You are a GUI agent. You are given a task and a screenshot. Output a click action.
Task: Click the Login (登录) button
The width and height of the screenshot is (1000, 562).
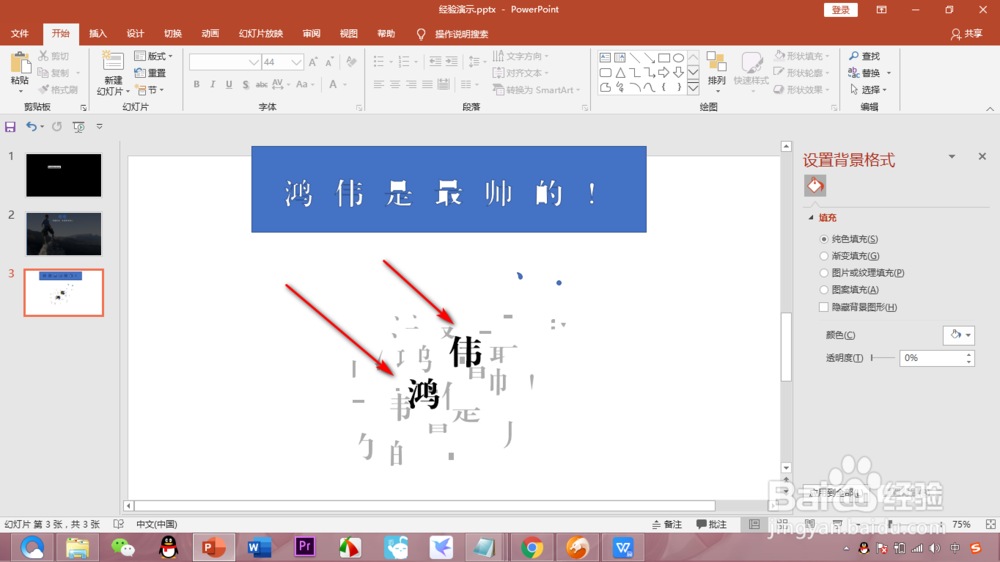[x=841, y=10]
